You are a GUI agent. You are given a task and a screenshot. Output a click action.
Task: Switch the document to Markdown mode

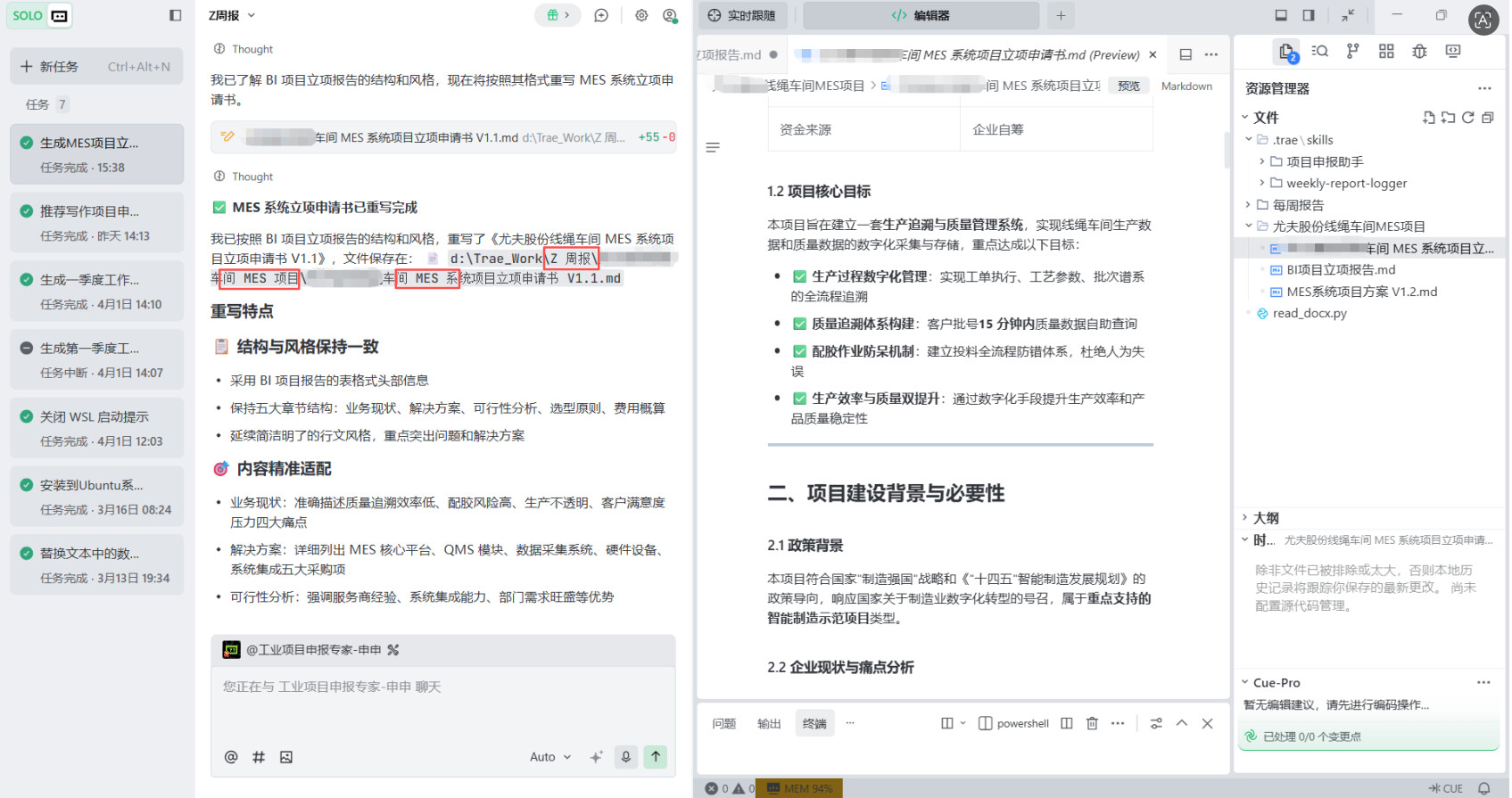(1186, 86)
